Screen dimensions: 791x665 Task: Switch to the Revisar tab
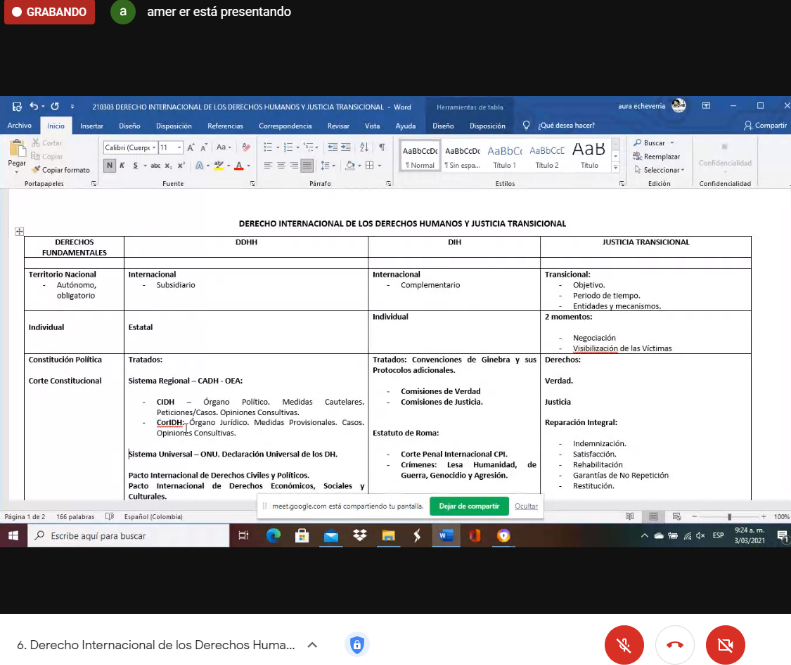pyautogui.click(x=338, y=126)
